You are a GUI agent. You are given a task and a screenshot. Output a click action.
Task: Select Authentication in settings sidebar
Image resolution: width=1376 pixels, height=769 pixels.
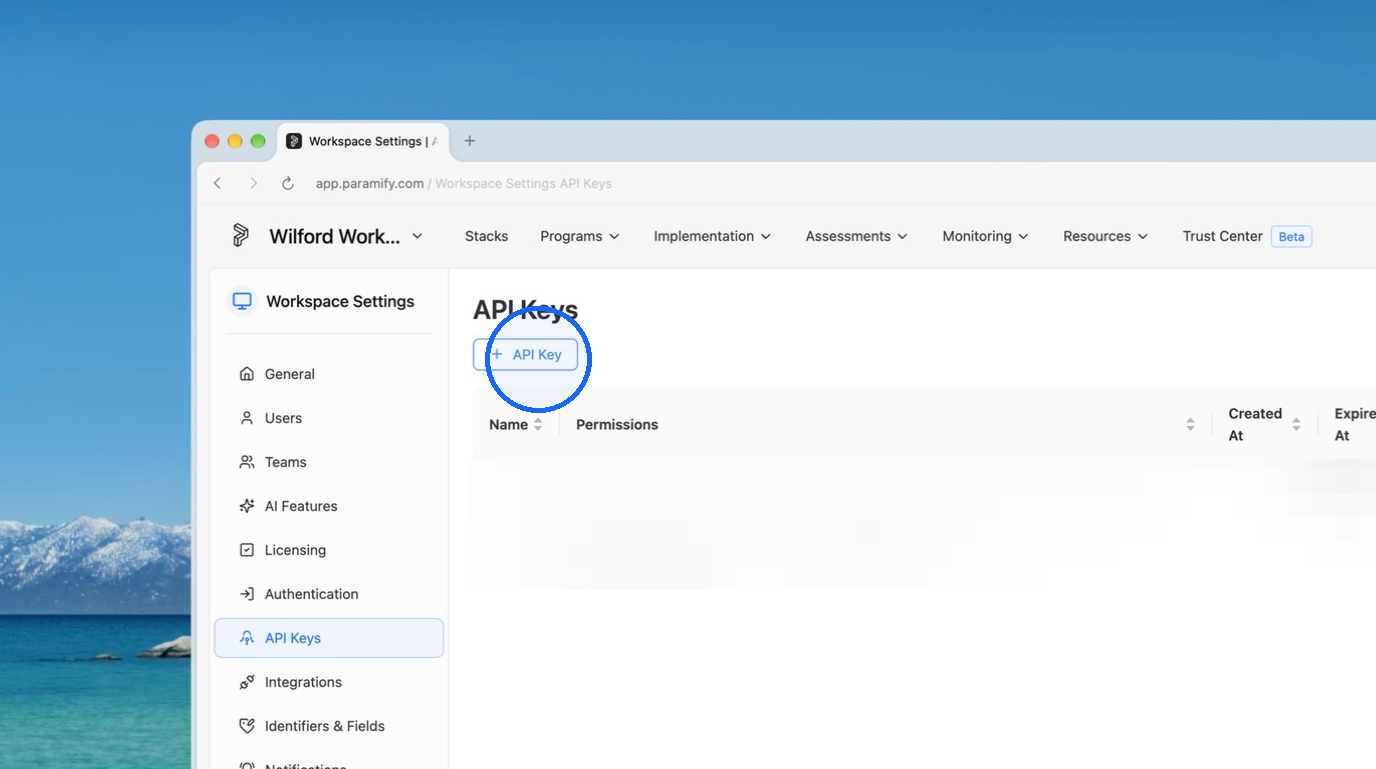pyautogui.click(x=329, y=594)
